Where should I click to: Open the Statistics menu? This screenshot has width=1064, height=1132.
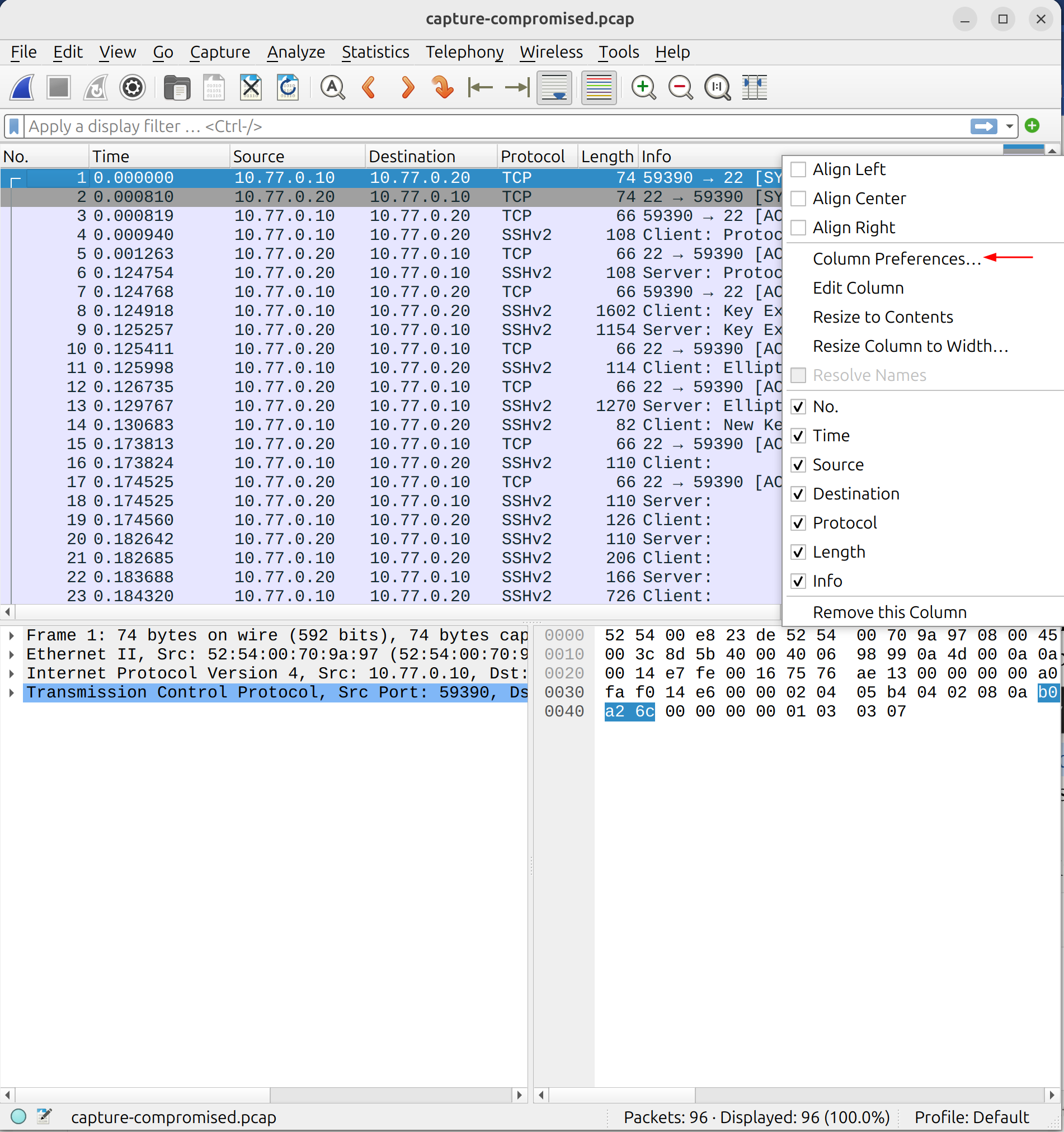pos(375,52)
